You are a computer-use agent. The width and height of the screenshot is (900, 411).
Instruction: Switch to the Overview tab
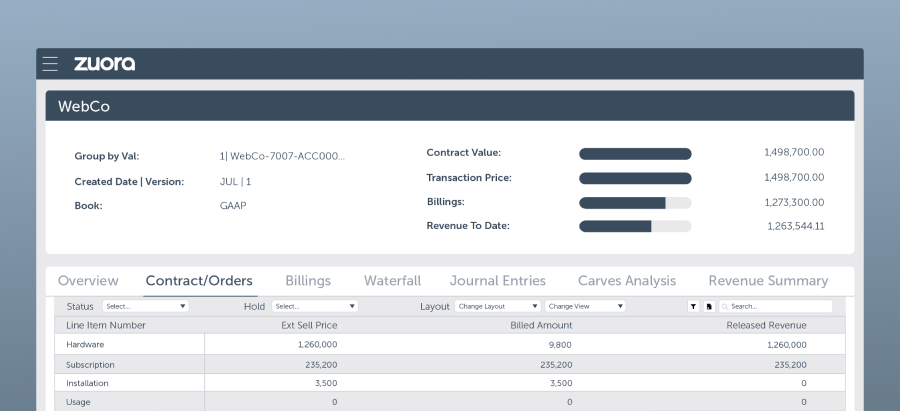[x=88, y=281]
